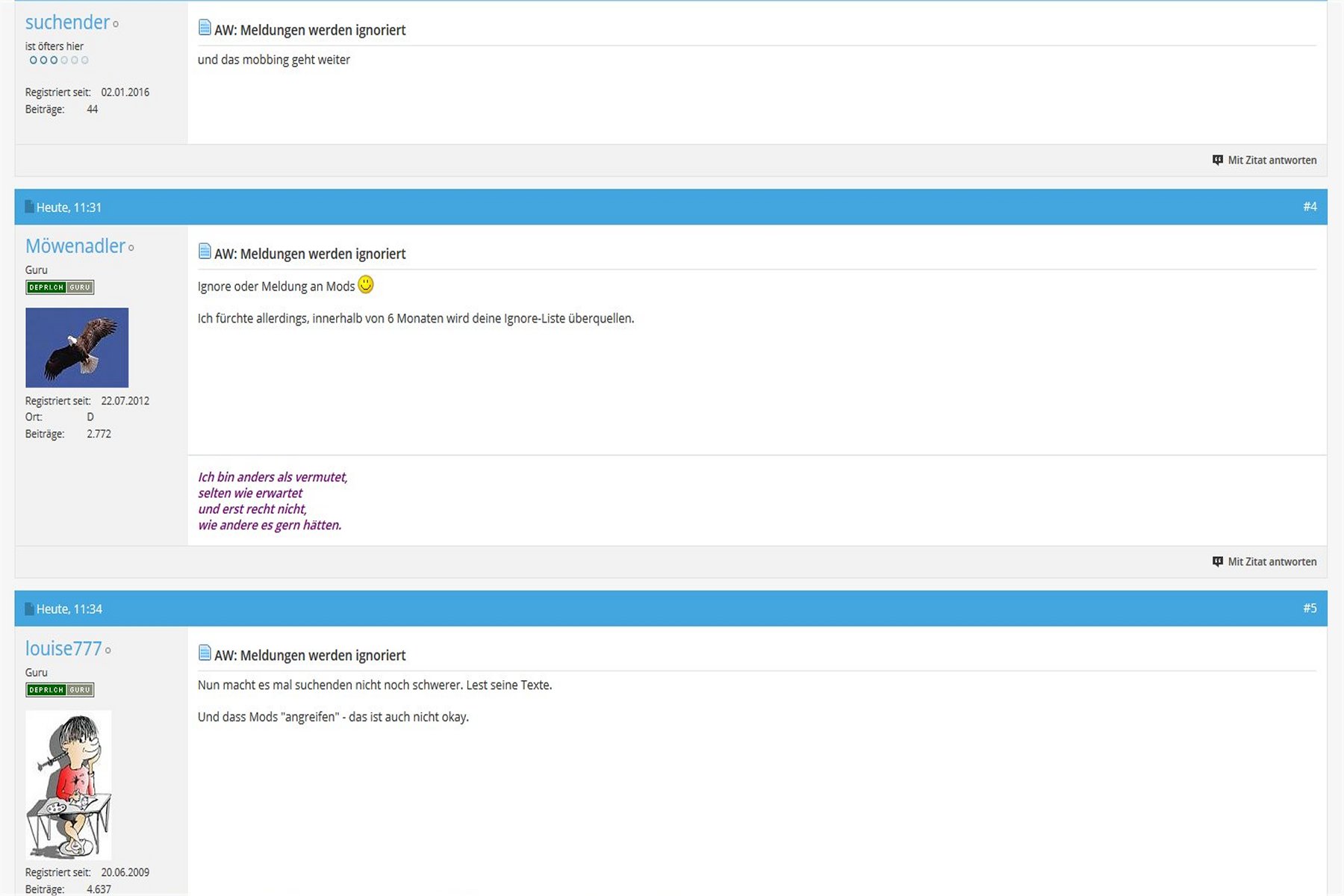The width and height of the screenshot is (1344, 896).
Task: Open permalink for post #5
Action: [x=1310, y=609]
